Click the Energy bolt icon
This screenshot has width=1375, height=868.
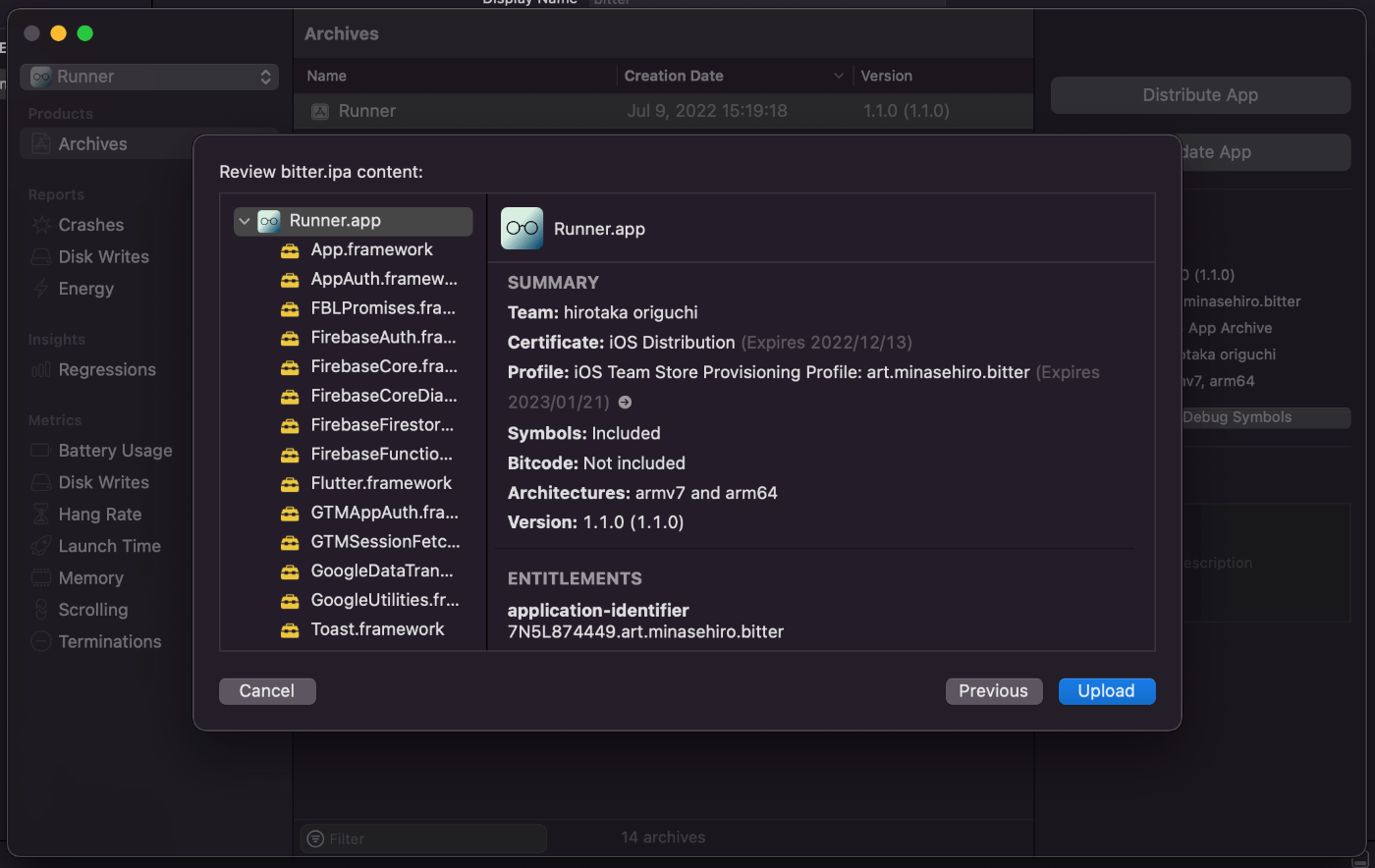point(41,288)
